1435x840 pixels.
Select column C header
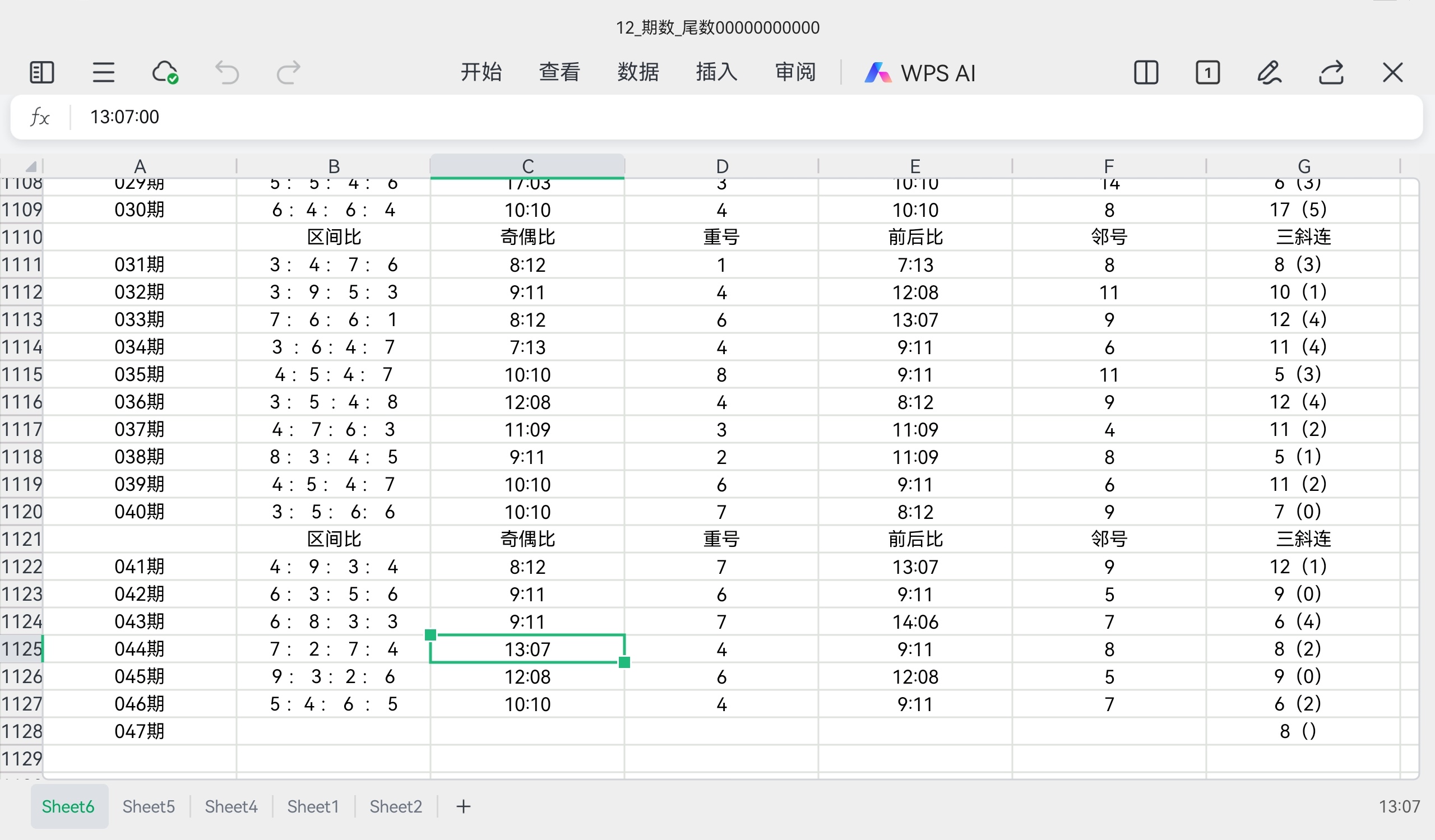pos(527,166)
